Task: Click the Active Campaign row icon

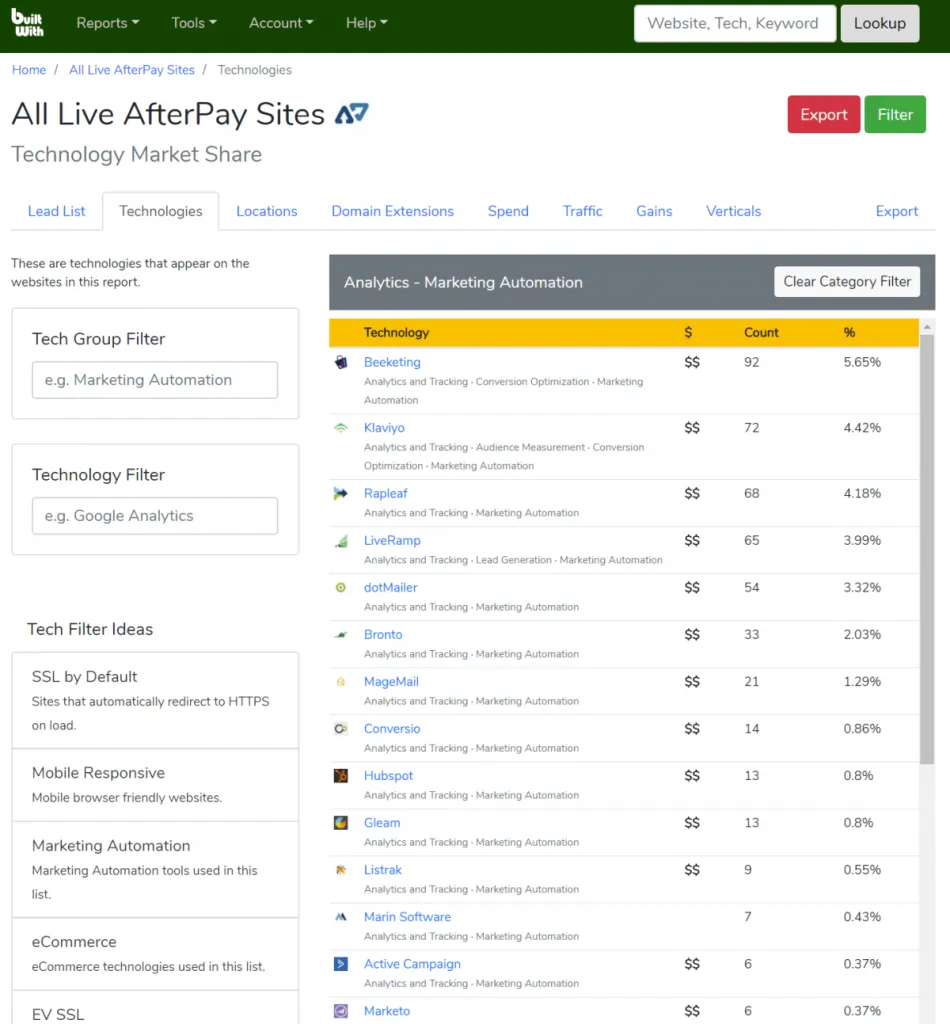Action: (x=341, y=964)
